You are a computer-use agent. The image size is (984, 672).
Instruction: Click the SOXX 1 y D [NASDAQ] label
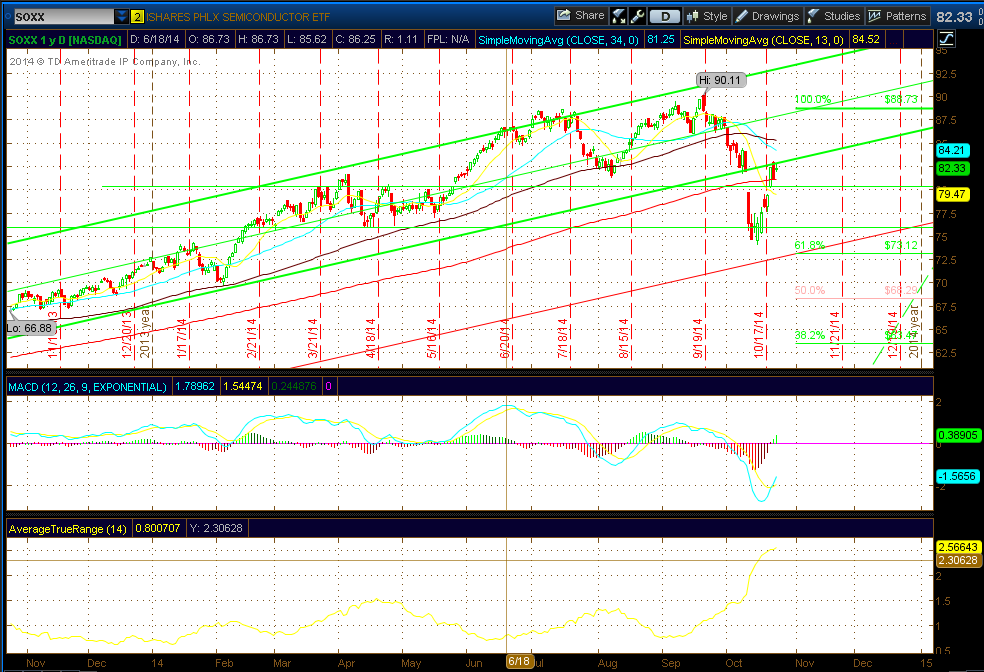coord(65,40)
